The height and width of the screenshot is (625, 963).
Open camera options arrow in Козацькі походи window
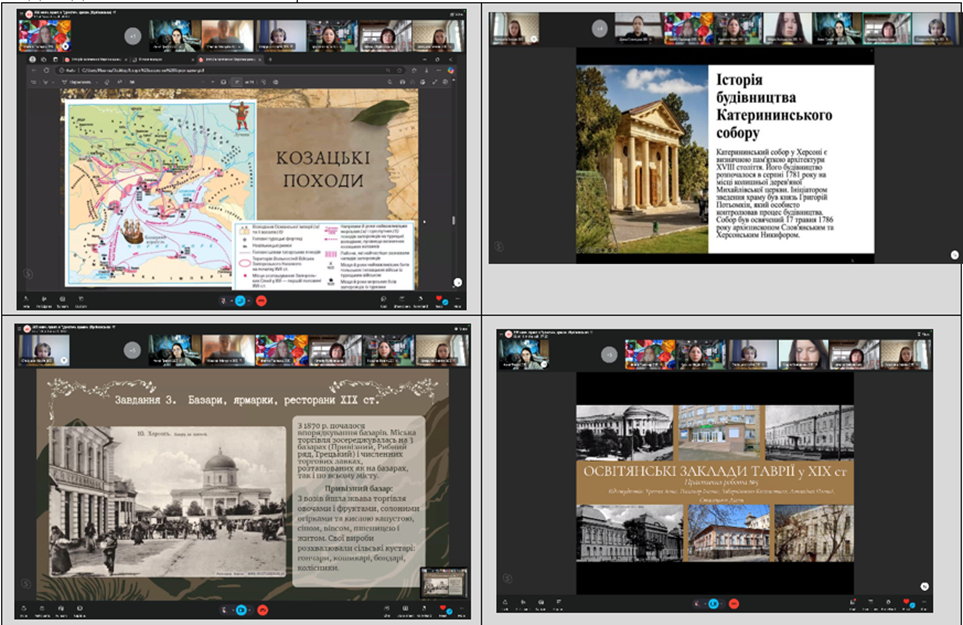click(249, 301)
